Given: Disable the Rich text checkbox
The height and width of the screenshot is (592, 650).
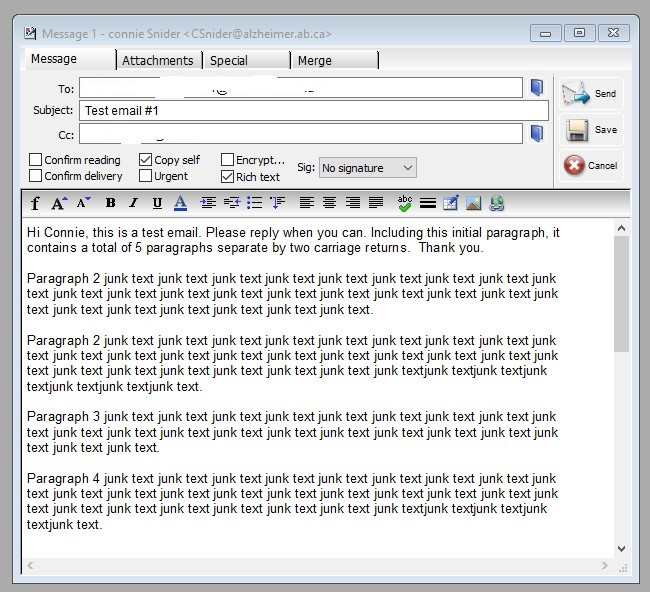Looking at the screenshot, I should [227, 177].
